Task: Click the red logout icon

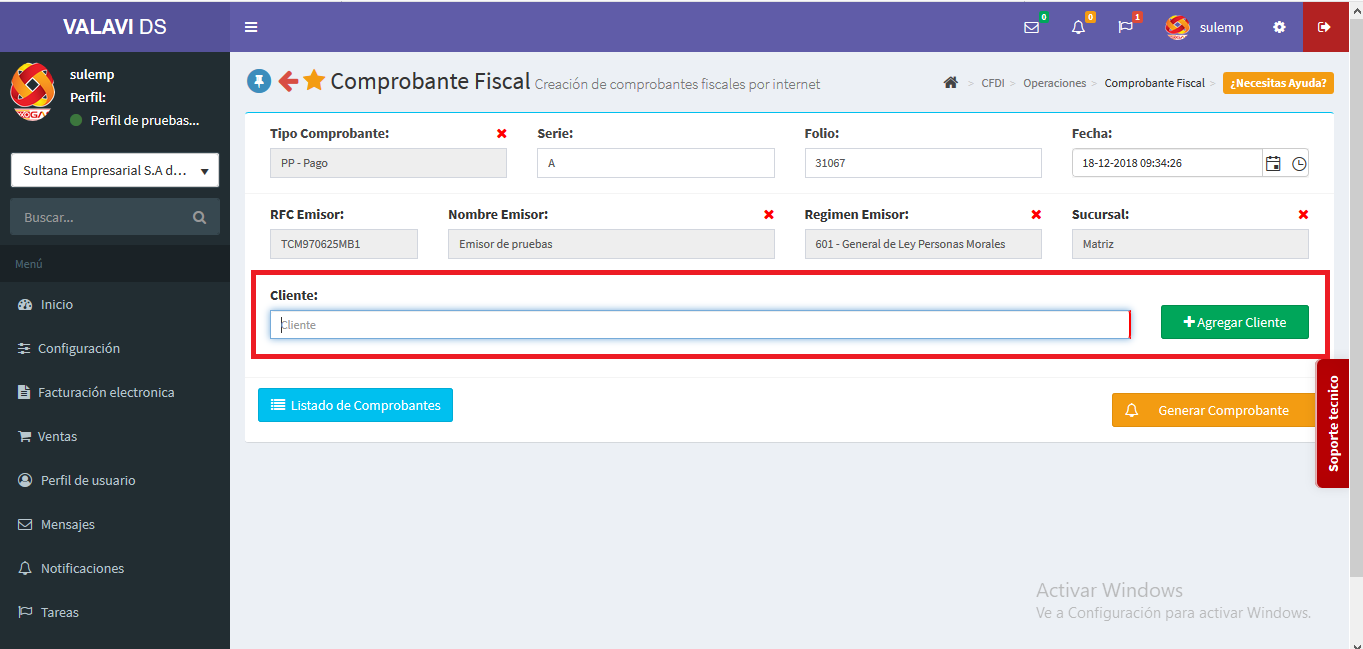Action: click(1324, 27)
